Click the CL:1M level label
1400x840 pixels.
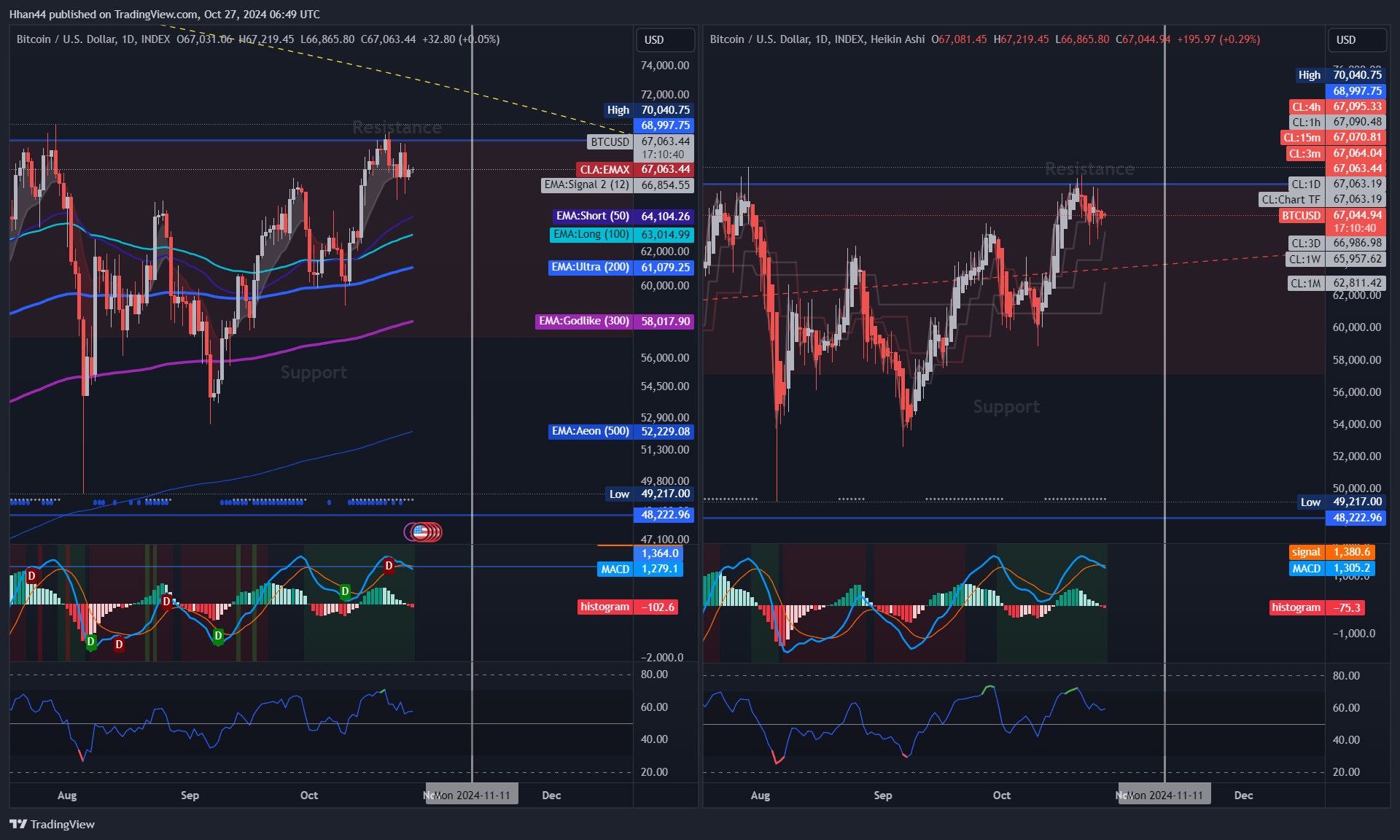coord(1336,283)
